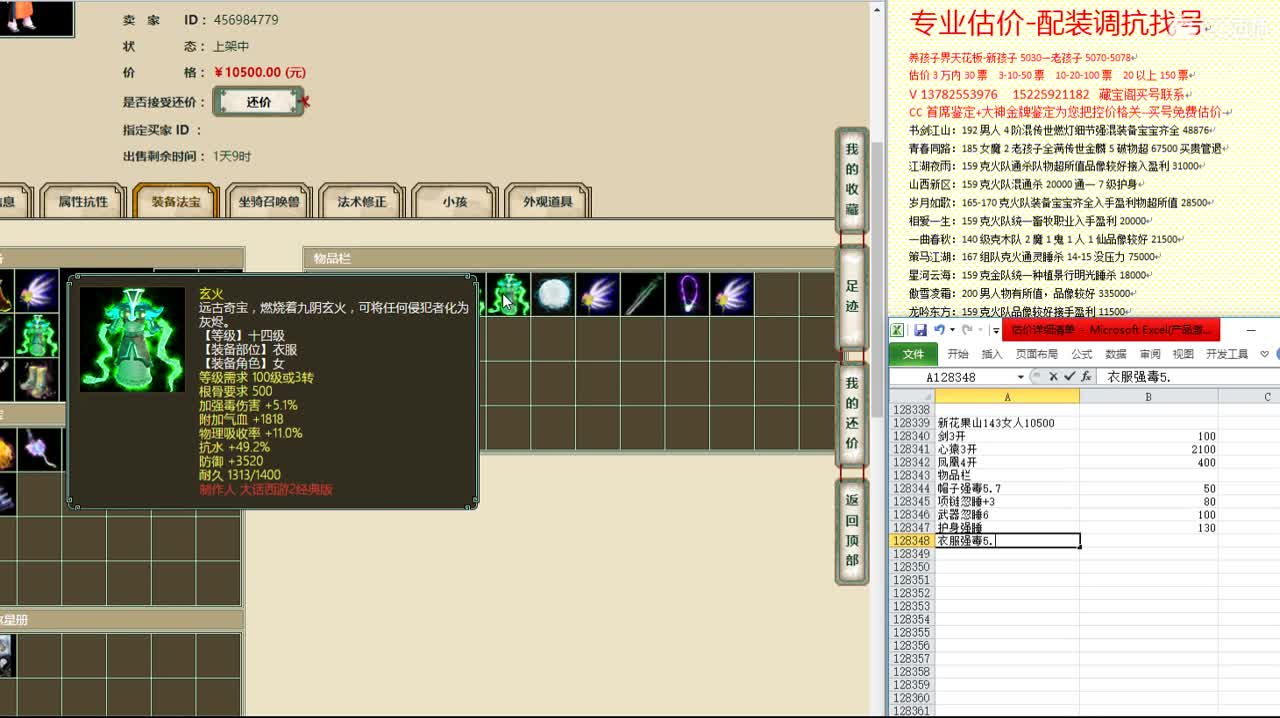1280x718 pixels.
Task: Switch to the 外观道具 tab
Action: click(548, 201)
